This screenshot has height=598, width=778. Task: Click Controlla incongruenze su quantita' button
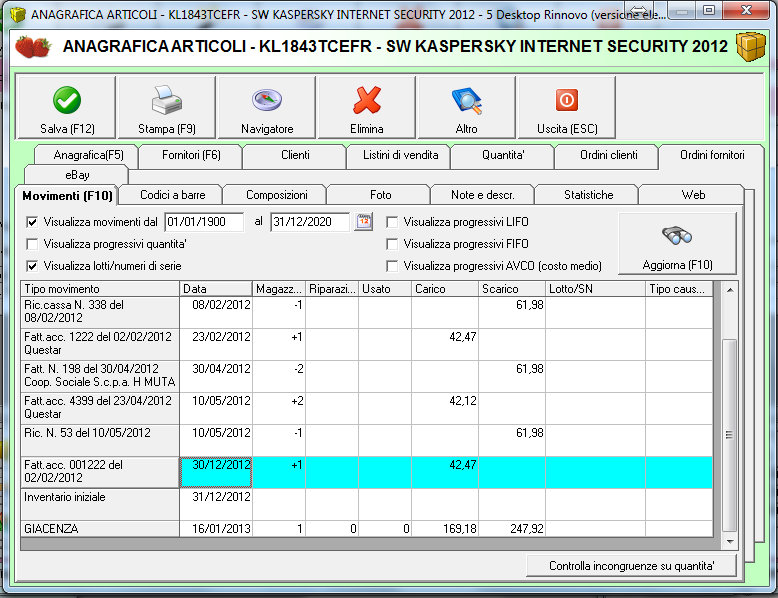[631, 566]
